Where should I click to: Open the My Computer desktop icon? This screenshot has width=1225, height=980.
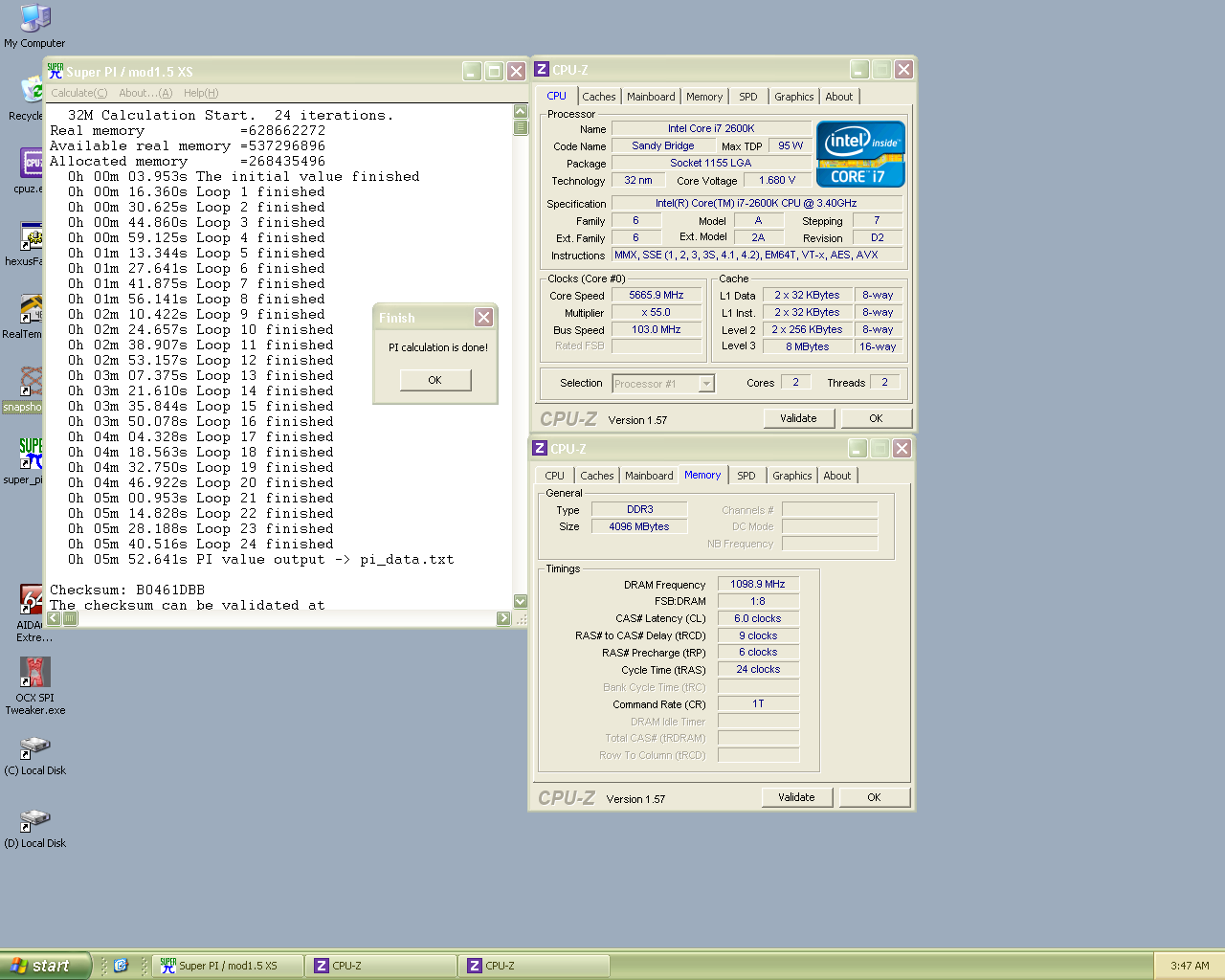click(x=34, y=21)
